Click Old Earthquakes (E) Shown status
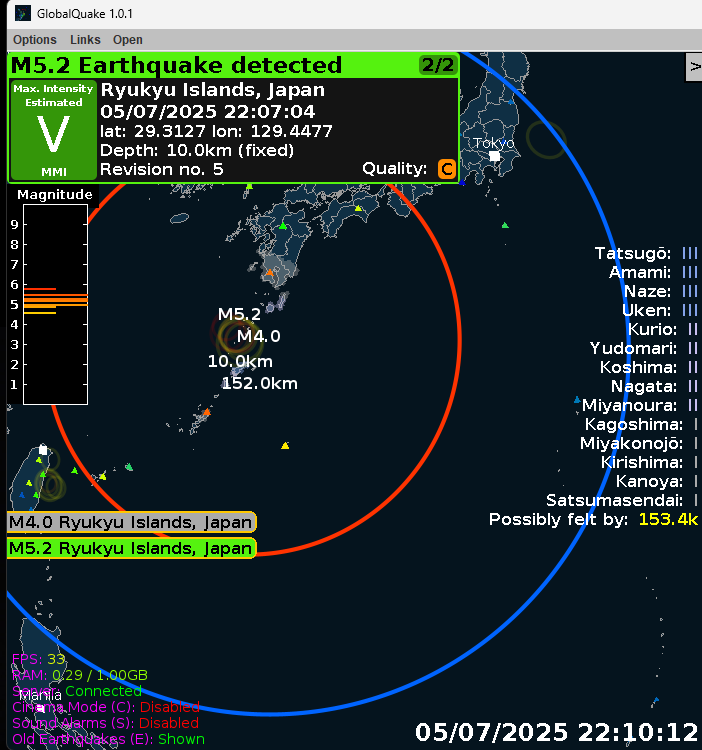Screen dimensions: 702x750 [108, 739]
